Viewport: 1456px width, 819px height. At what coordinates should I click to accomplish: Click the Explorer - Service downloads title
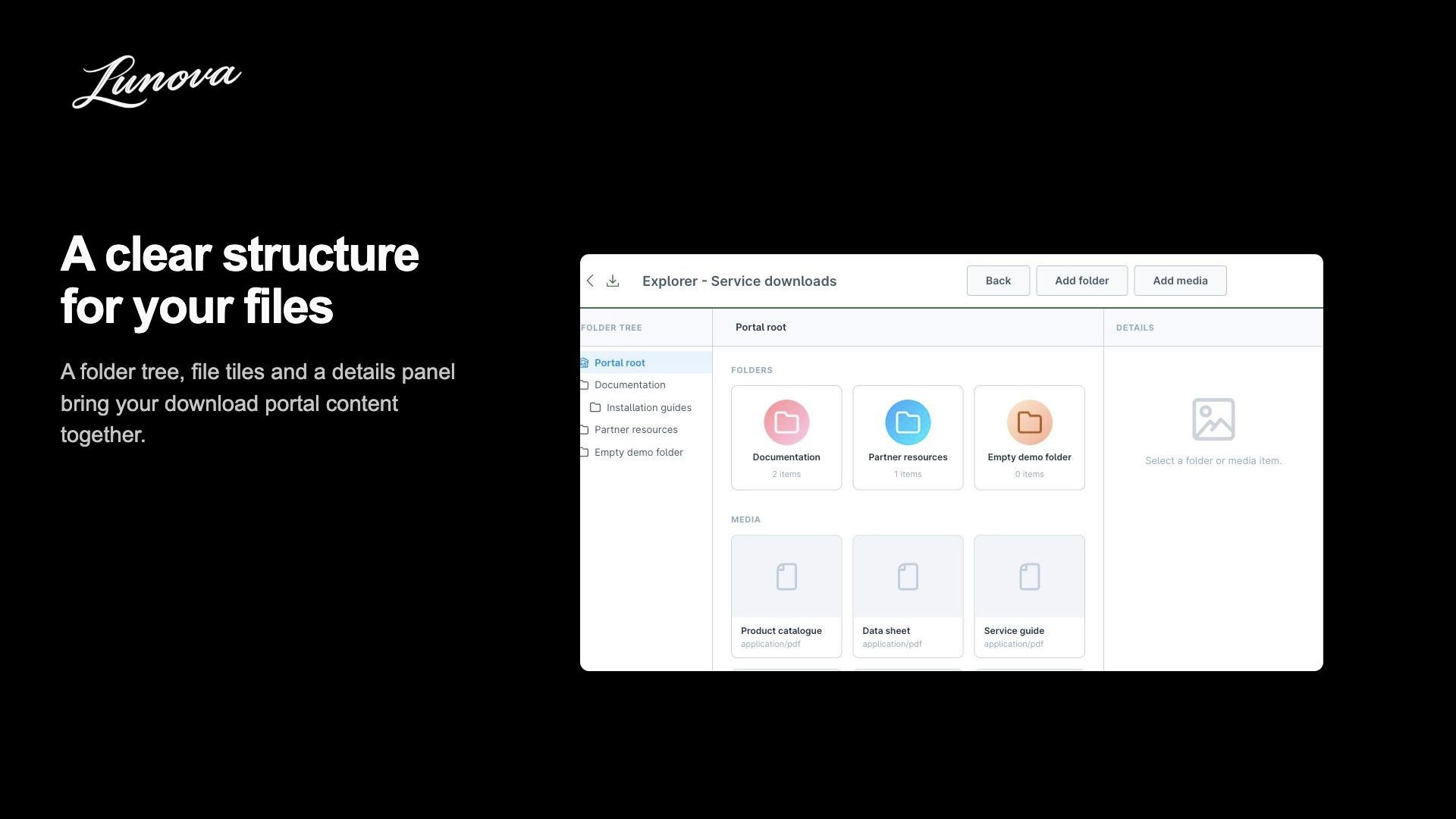point(739,281)
